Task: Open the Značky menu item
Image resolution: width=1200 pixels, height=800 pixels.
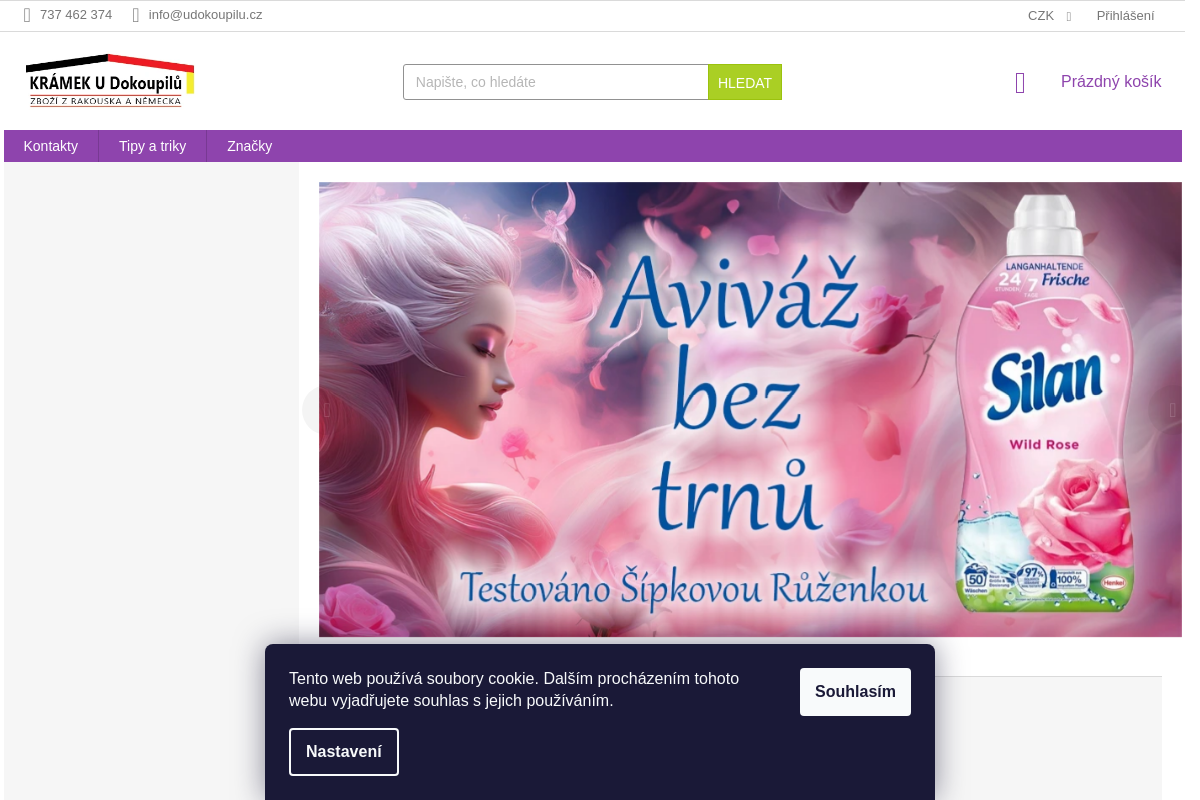Action: pos(249,146)
